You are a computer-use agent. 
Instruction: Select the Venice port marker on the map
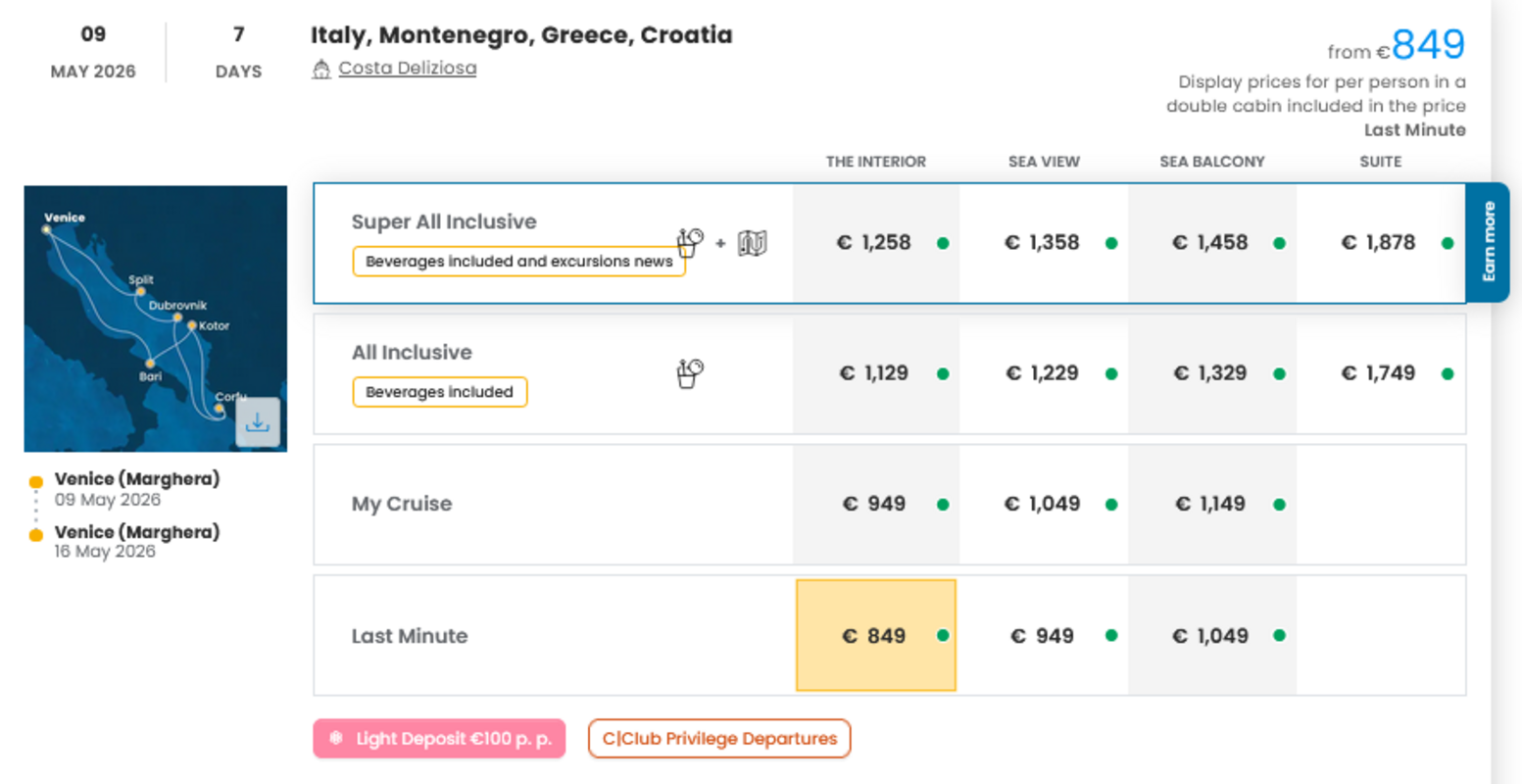coord(46,228)
